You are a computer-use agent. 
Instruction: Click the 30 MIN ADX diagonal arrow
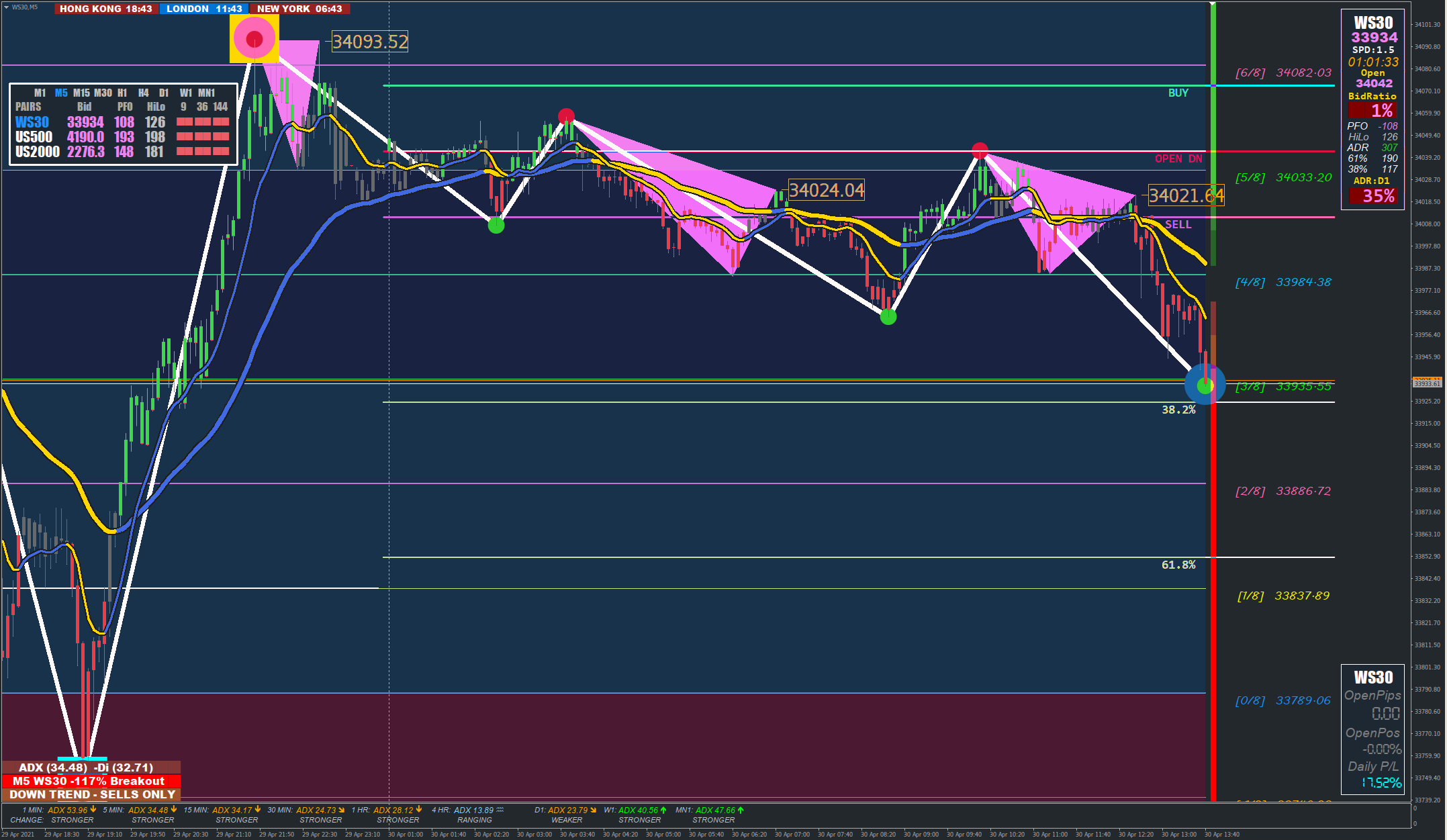[x=342, y=810]
